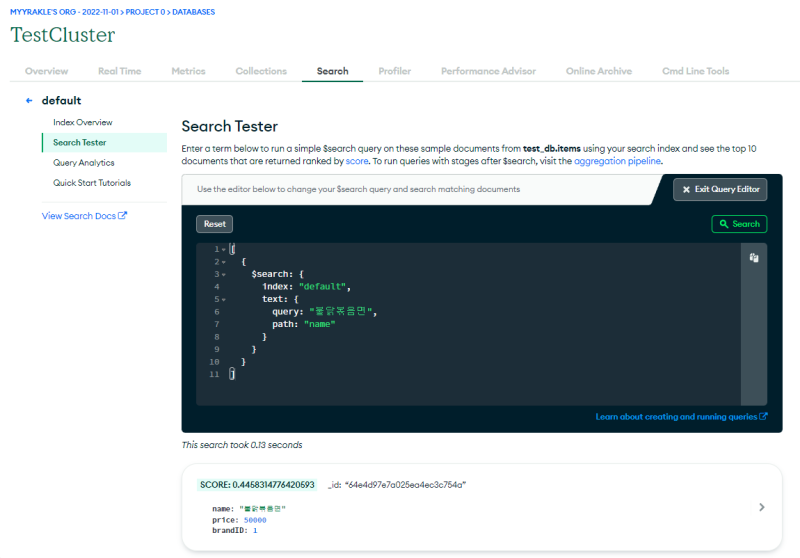Open Query Analytics in the sidebar
This screenshot has height=558, width=800.
pyautogui.click(x=84, y=163)
